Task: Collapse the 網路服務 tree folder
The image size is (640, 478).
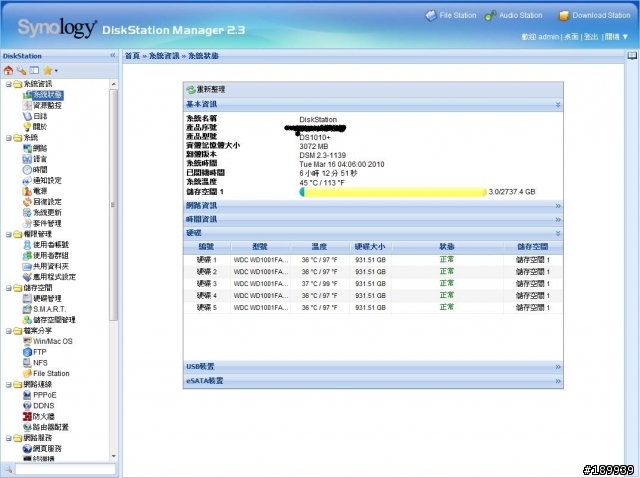Action: pos(9,438)
